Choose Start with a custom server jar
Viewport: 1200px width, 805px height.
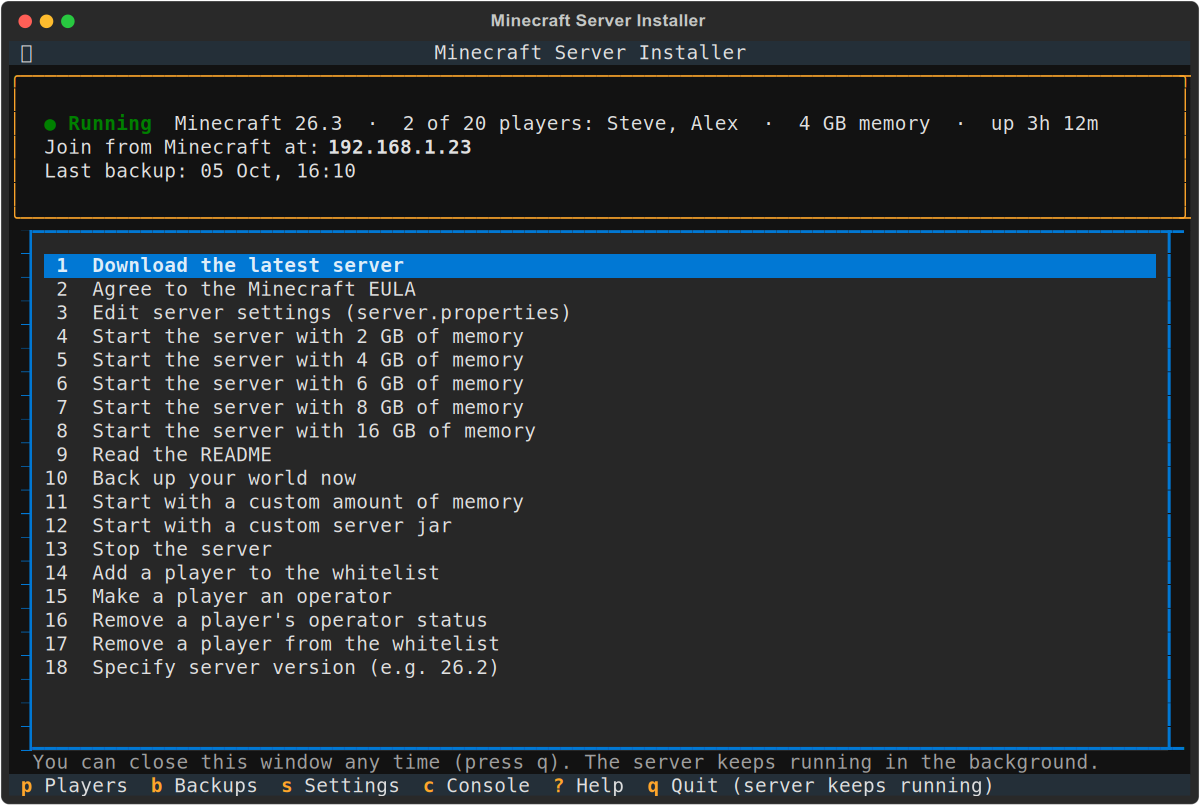pyautogui.click(x=600, y=526)
